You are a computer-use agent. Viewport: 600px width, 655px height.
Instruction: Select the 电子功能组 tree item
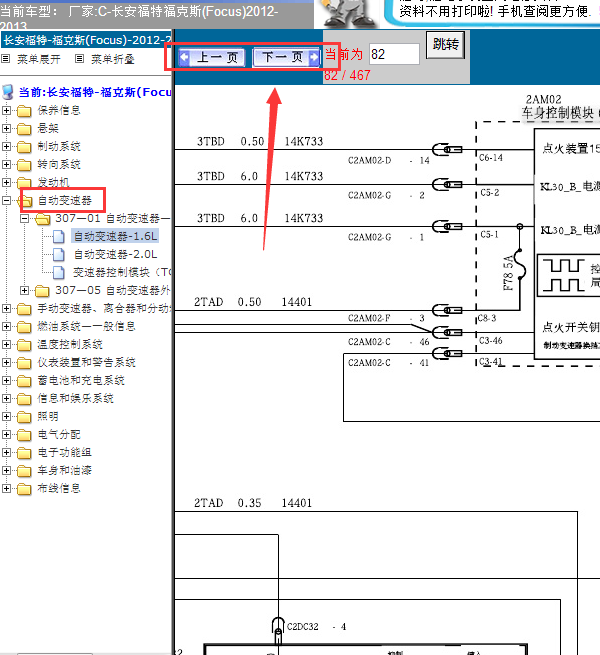pos(64,452)
